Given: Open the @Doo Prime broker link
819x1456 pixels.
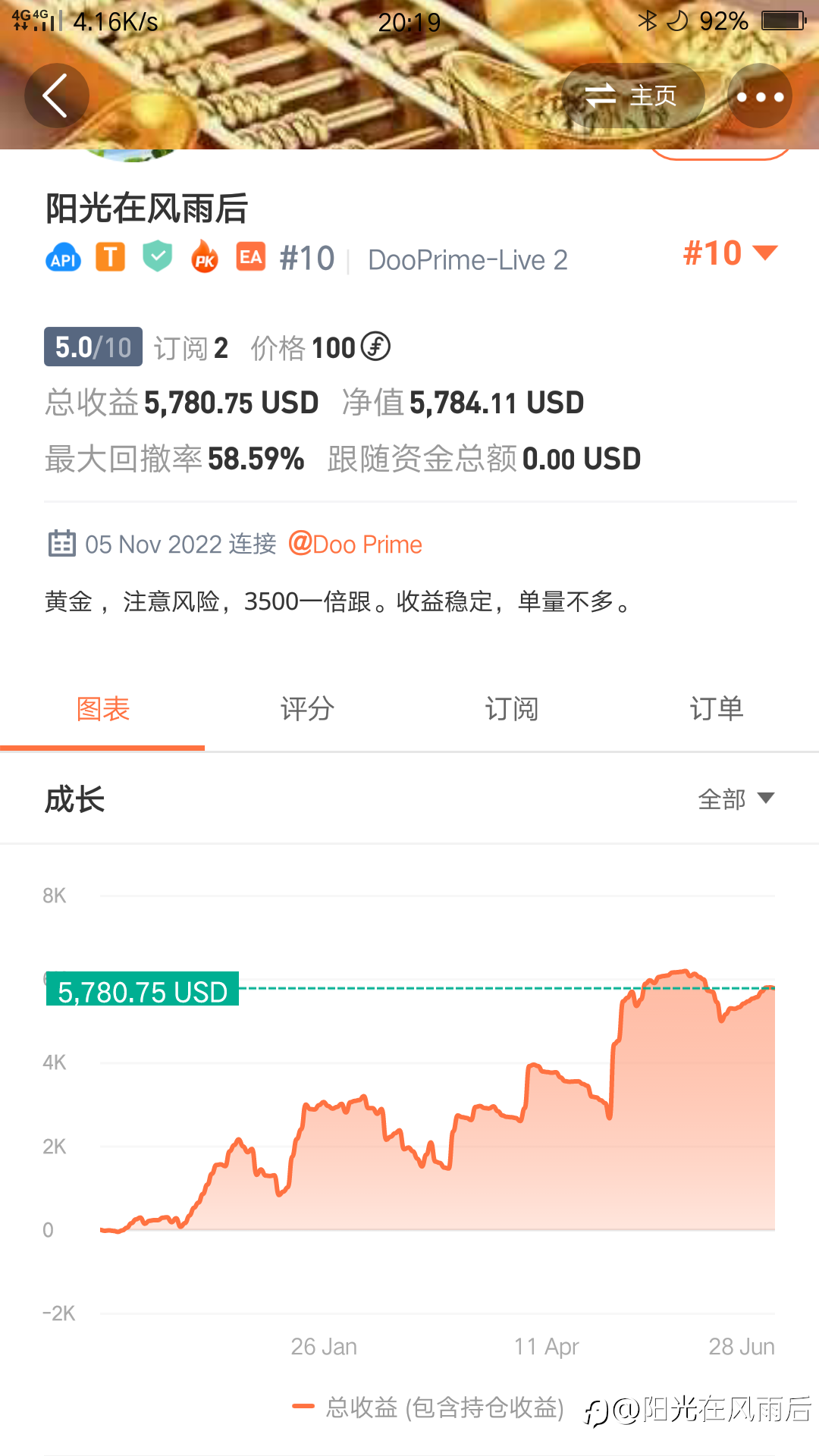Looking at the screenshot, I should pos(356,544).
